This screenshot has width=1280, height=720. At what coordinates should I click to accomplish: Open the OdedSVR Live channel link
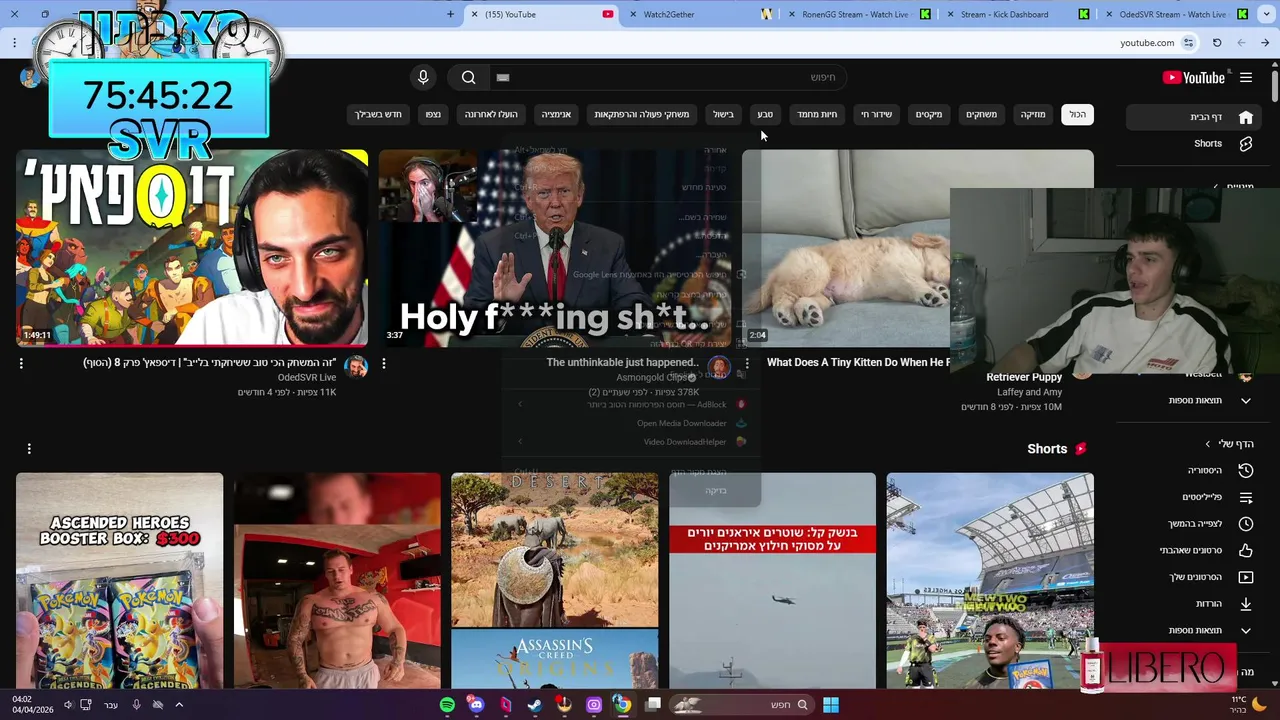pyautogui.click(x=307, y=378)
